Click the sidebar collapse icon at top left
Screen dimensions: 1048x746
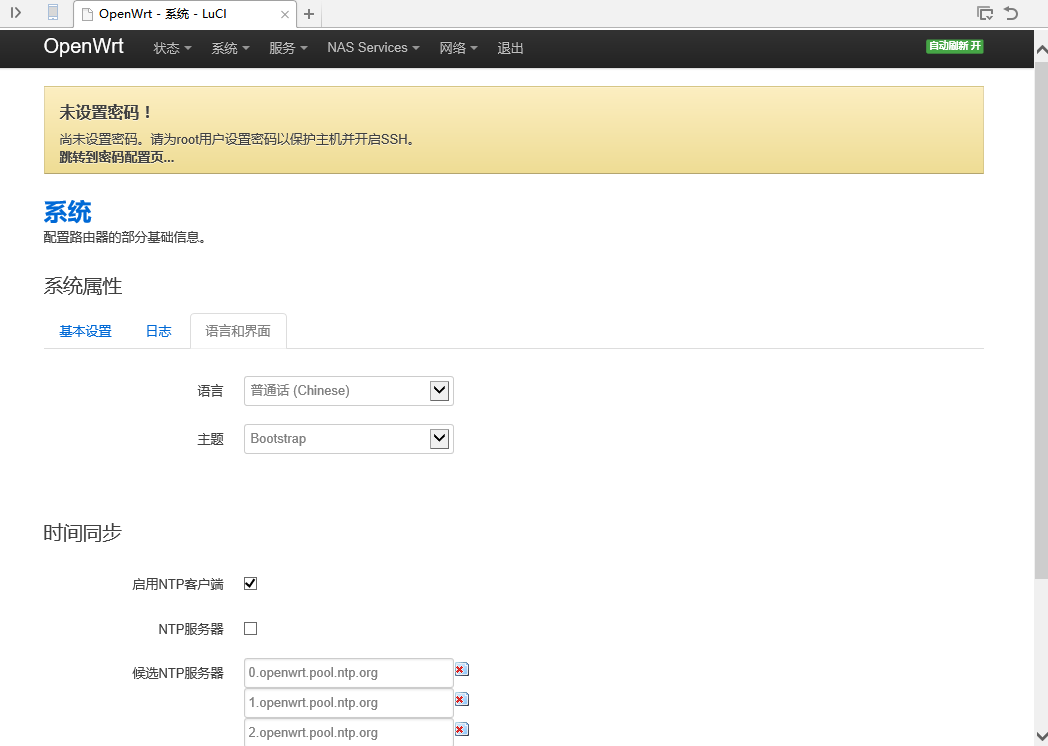coord(15,13)
